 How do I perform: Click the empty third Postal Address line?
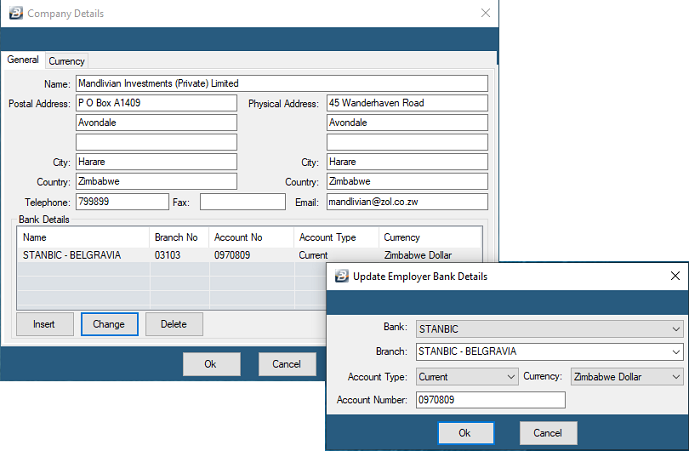click(156, 142)
